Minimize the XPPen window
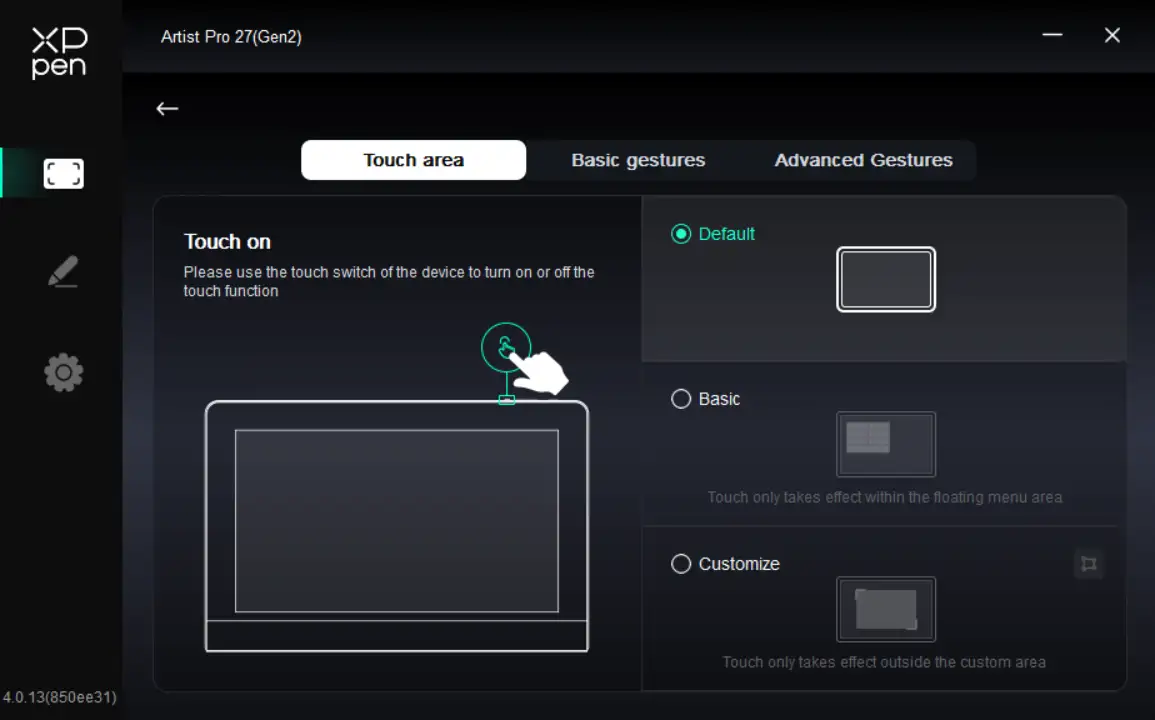 [1052, 35]
